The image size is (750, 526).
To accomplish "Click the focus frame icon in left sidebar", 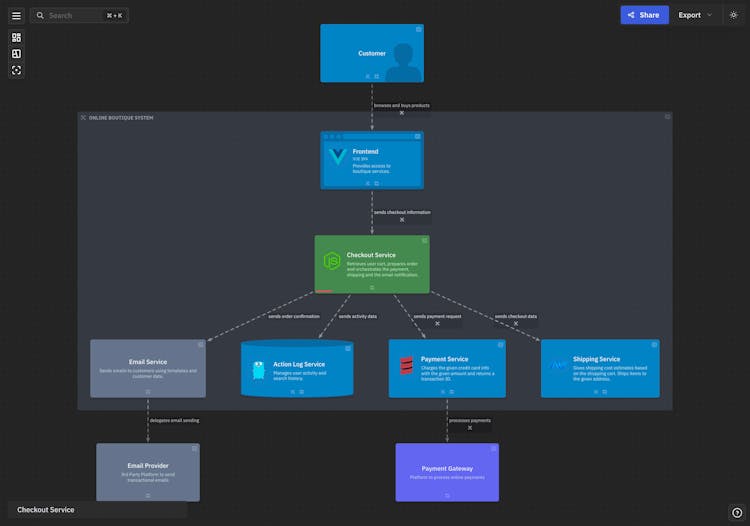I will pyautogui.click(x=16, y=70).
